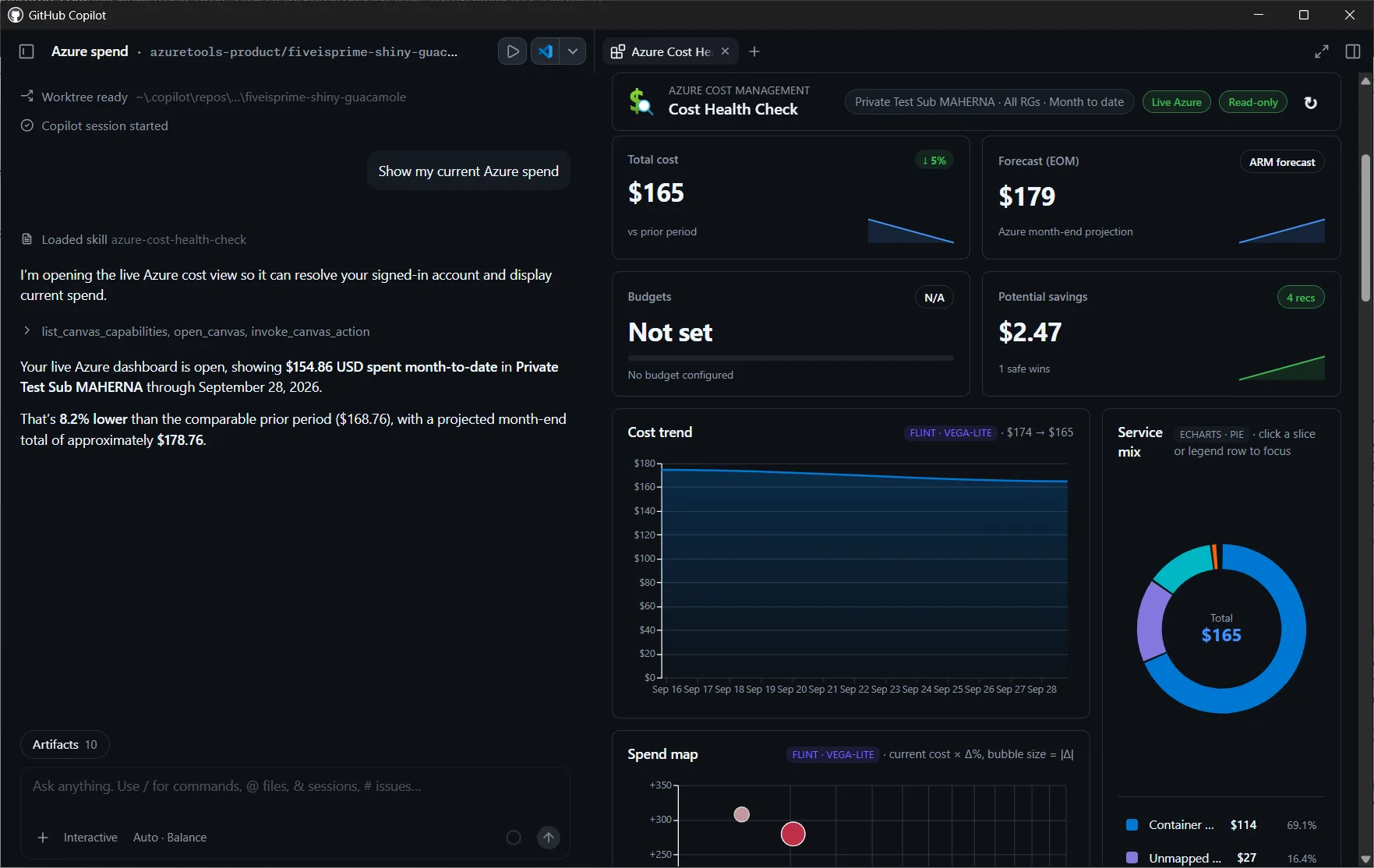Click the Loaded skill document icon
The image size is (1374, 868).
(26, 239)
